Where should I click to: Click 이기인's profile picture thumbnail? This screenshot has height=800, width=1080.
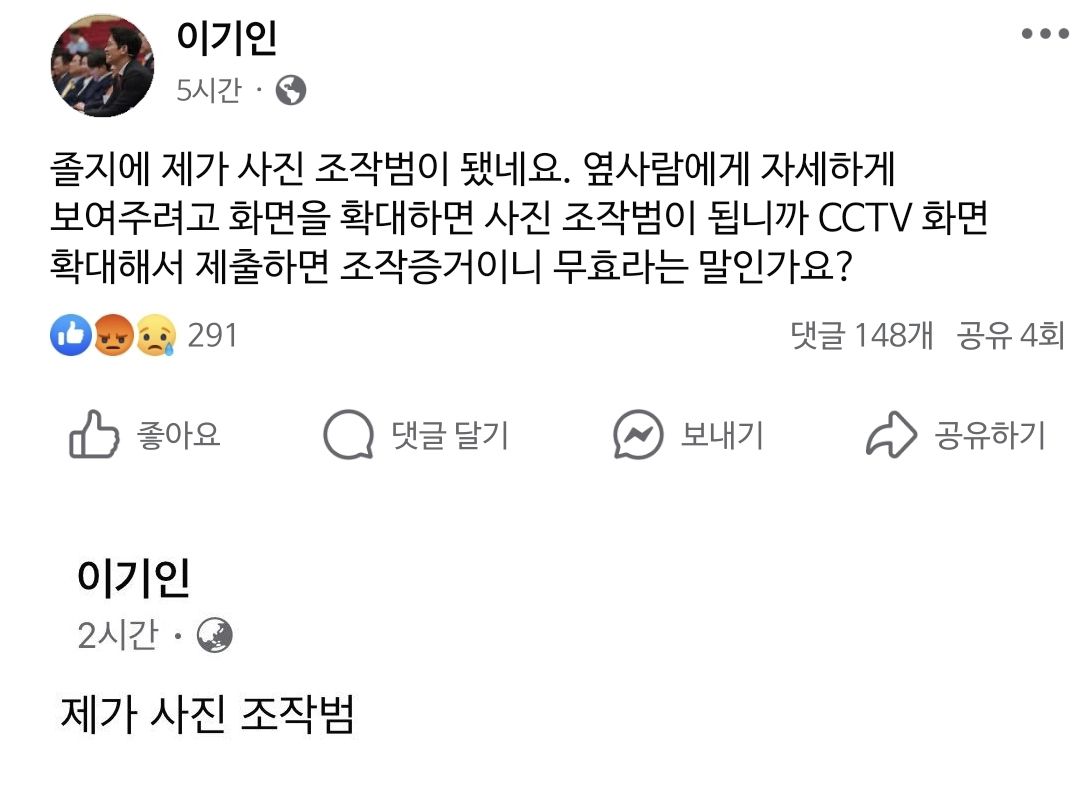pos(102,65)
